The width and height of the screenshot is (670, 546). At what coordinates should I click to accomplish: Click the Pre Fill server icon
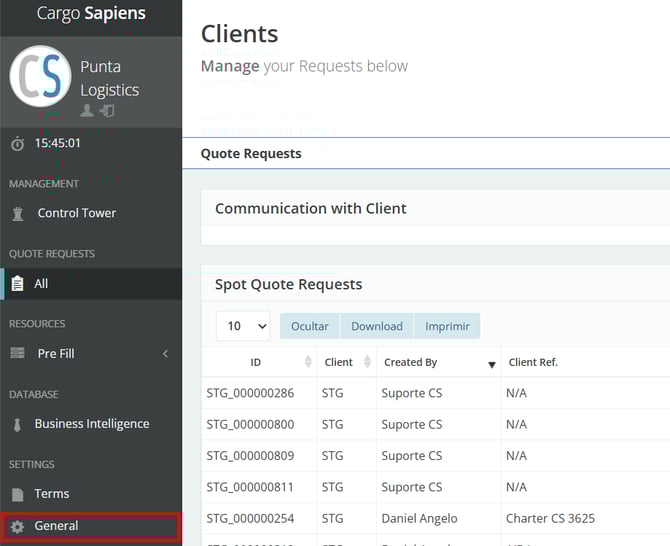[x=17, y=354]
